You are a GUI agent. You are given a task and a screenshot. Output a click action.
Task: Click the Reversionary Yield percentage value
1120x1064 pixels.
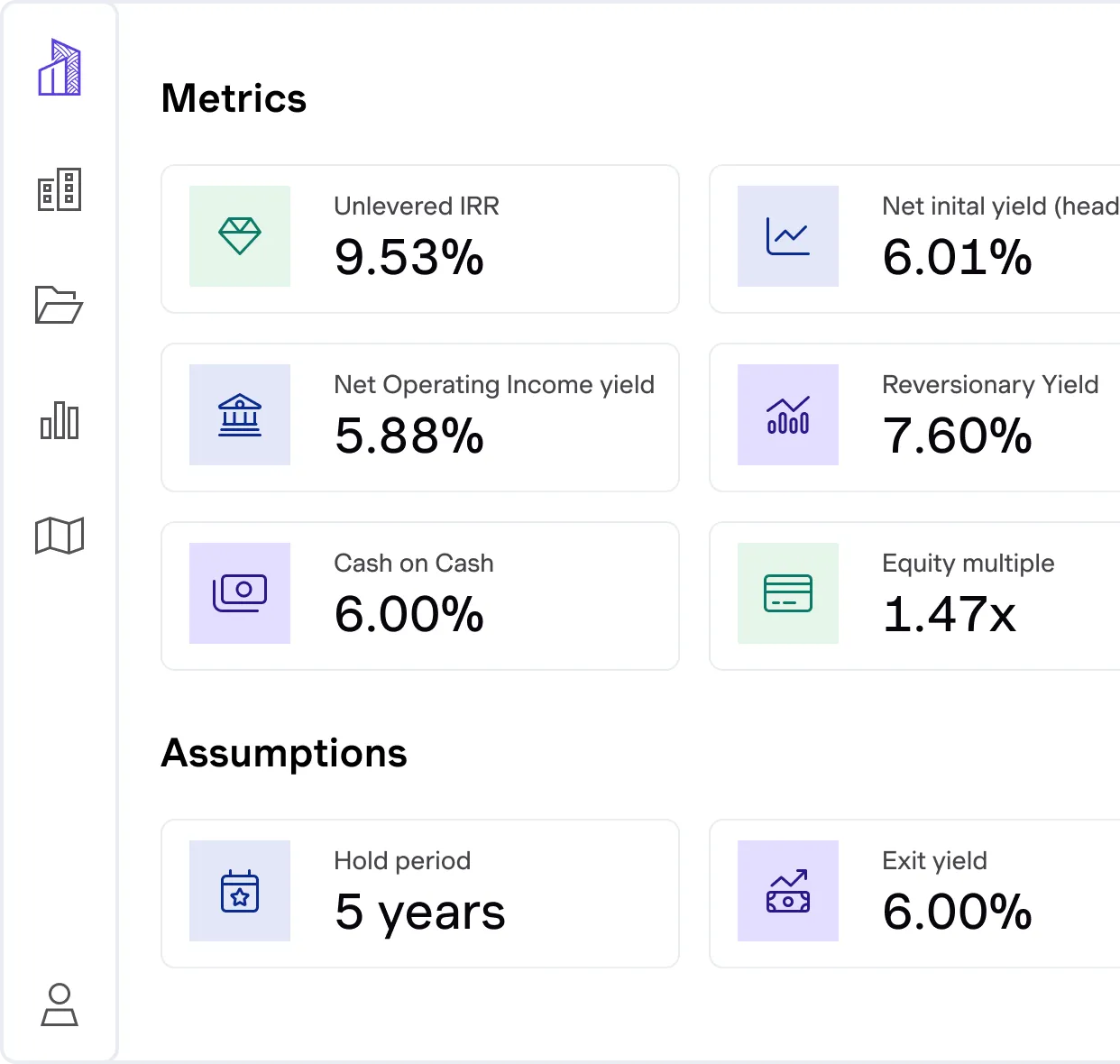[957, 438]
